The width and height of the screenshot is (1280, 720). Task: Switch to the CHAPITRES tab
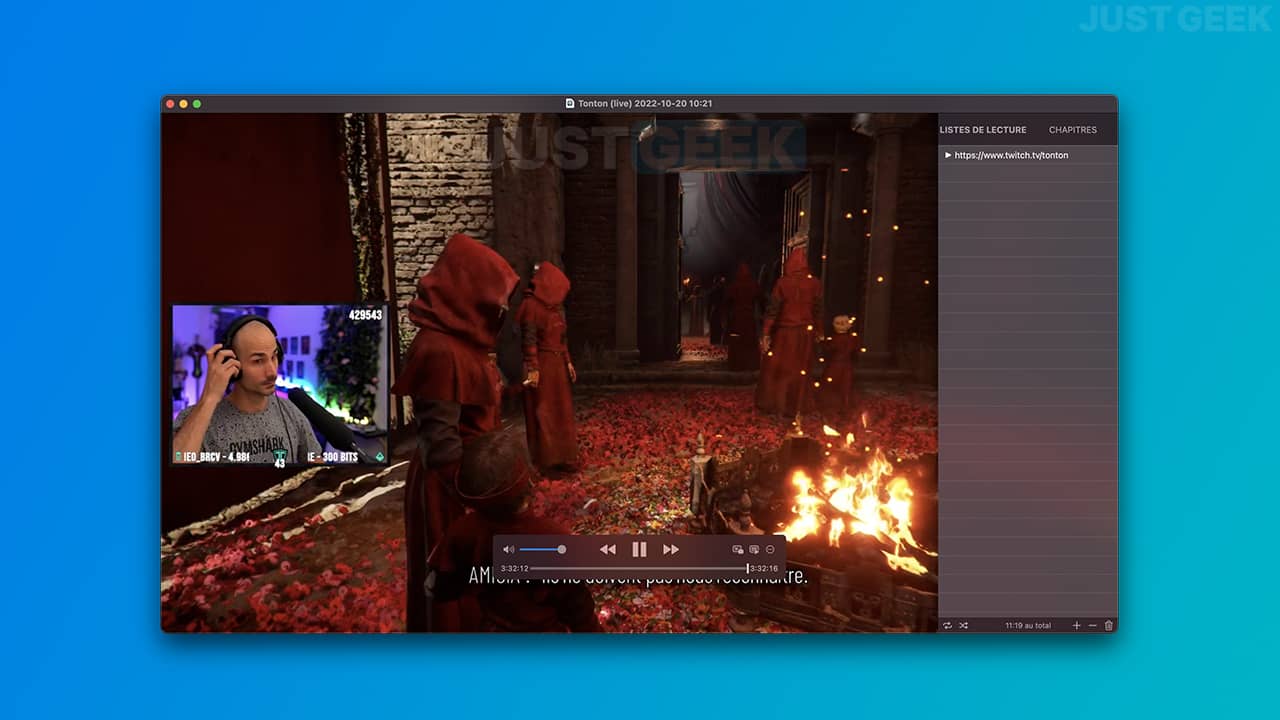(1073, 130)
